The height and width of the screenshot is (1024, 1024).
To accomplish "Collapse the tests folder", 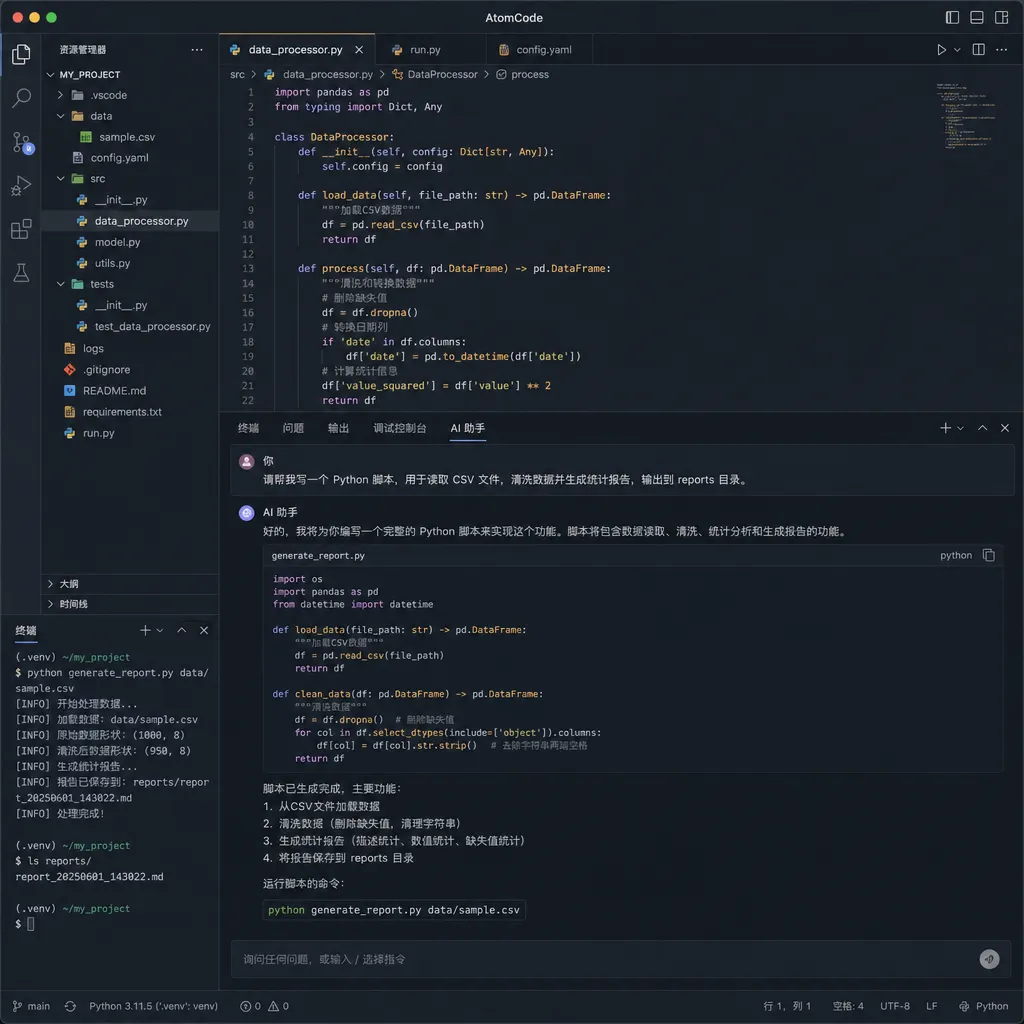I will point(60,284).
